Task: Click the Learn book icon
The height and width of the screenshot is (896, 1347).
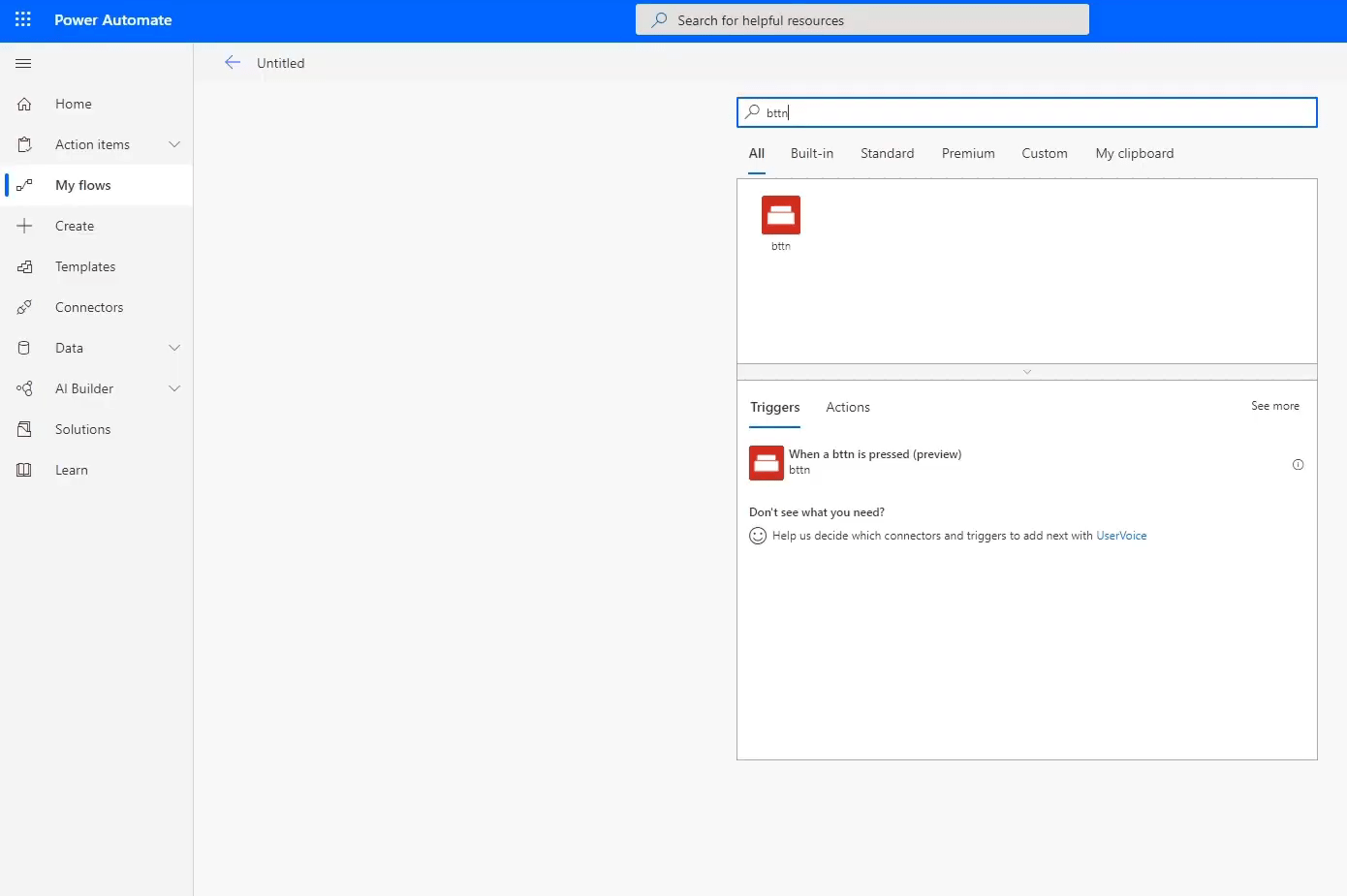Action: tap(24, 470)
